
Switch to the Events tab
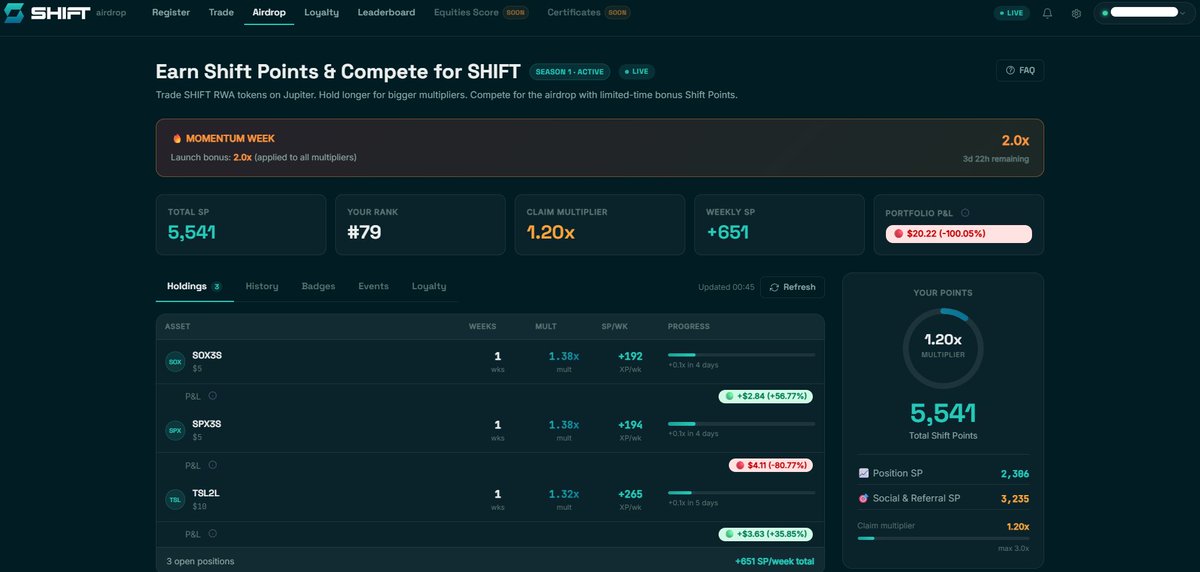pyautogui.click(x=373, y=287)
